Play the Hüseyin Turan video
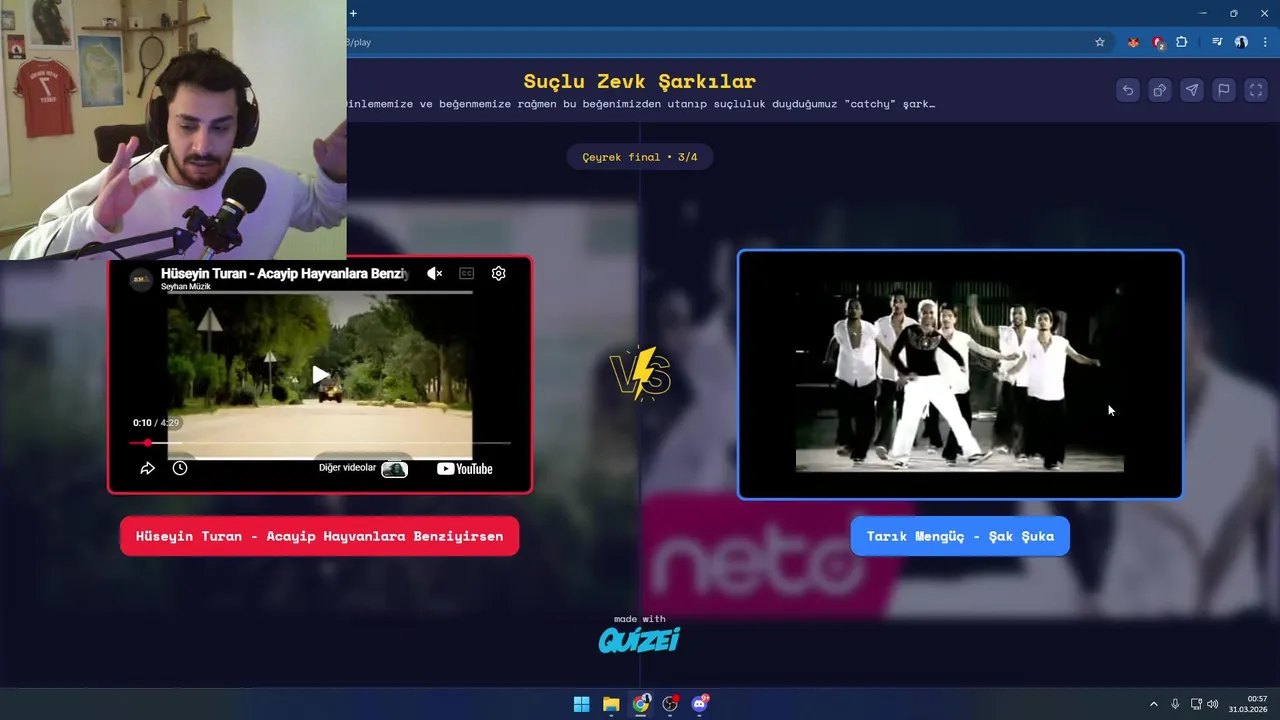The image size is (1280, 720). pyautogui.click(x=320, y=375)
